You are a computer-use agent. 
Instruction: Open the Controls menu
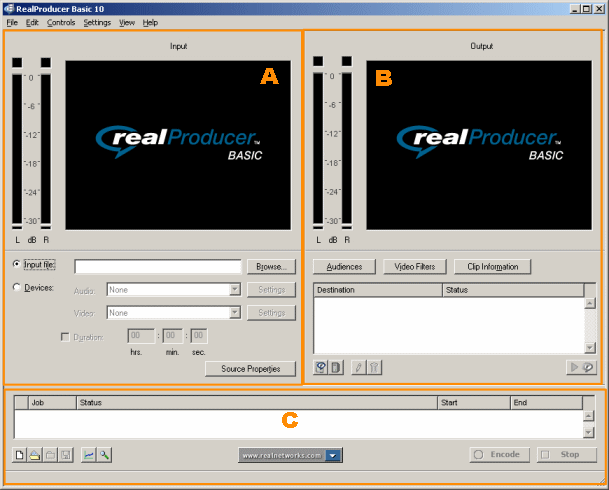[x=60, y=22]
